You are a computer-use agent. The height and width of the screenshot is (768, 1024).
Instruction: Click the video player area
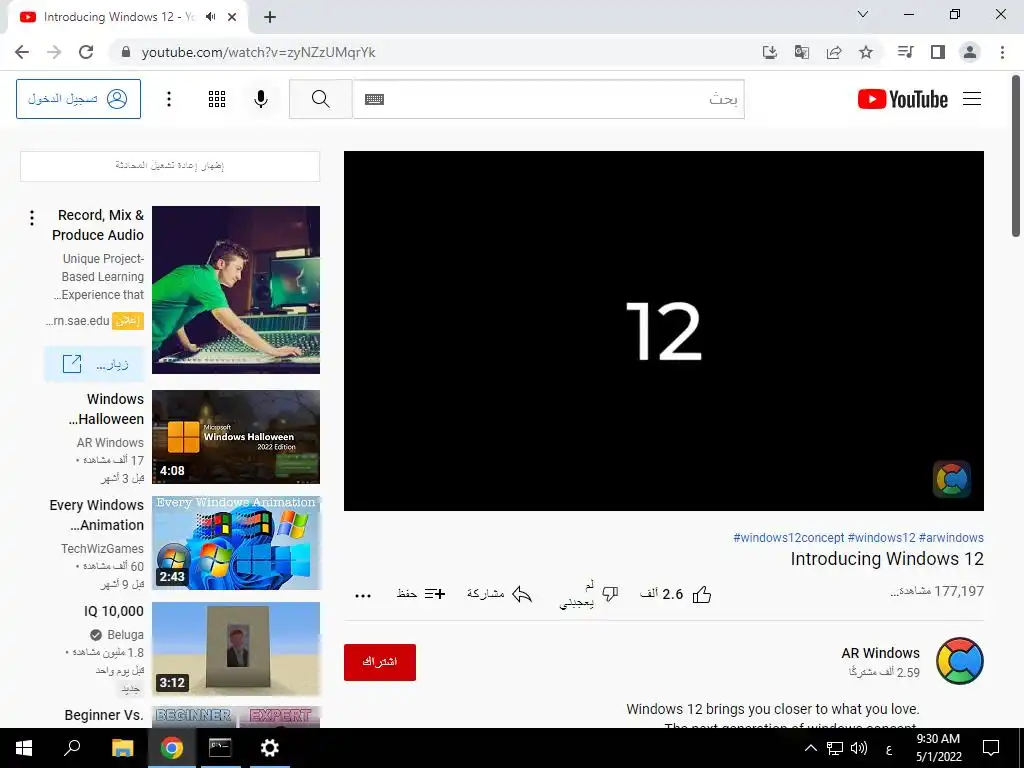pyautogui.click(x=664, y=331)
